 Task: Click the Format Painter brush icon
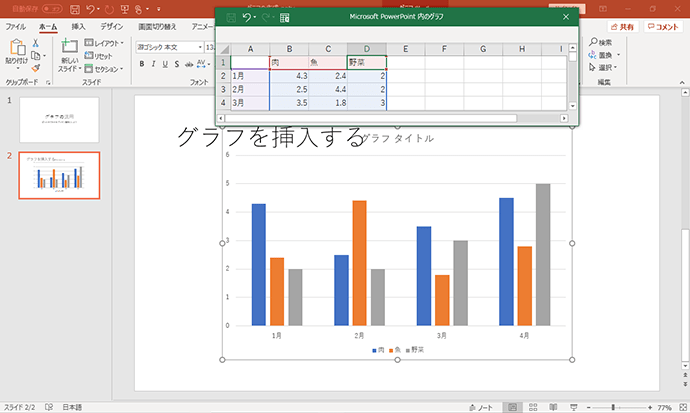click(36, 68)
